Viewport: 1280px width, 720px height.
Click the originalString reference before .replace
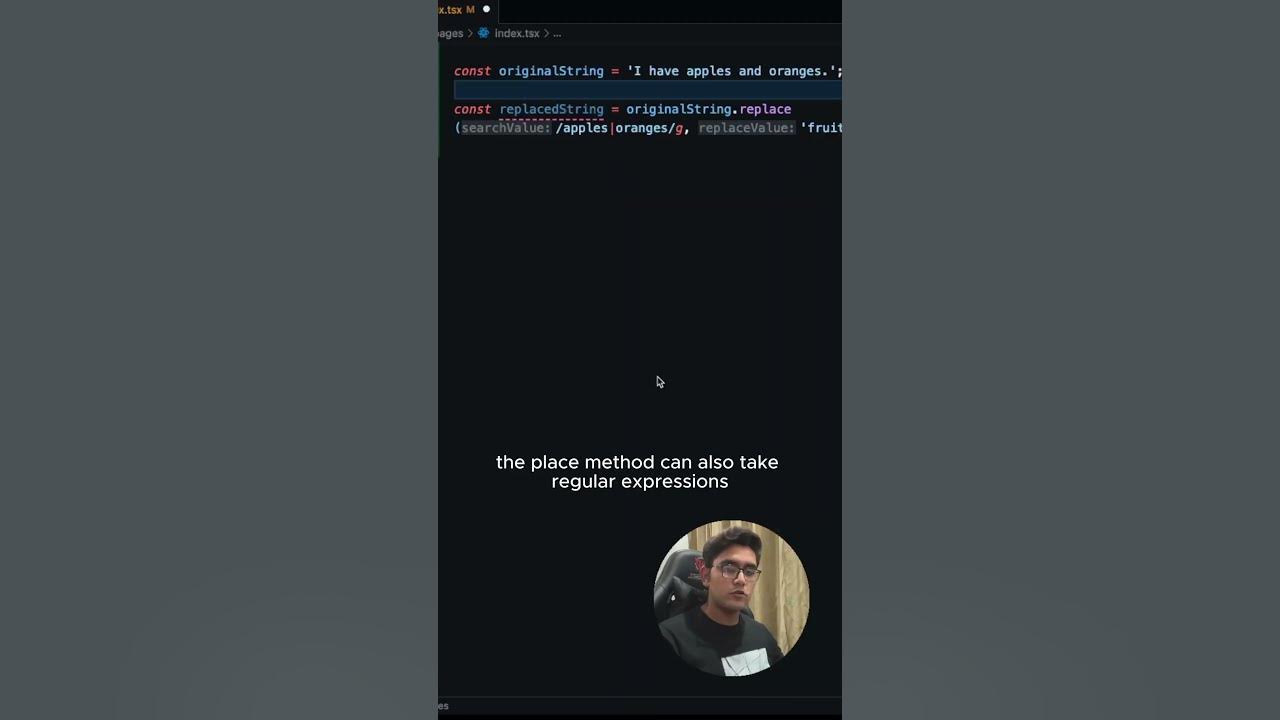679,109
